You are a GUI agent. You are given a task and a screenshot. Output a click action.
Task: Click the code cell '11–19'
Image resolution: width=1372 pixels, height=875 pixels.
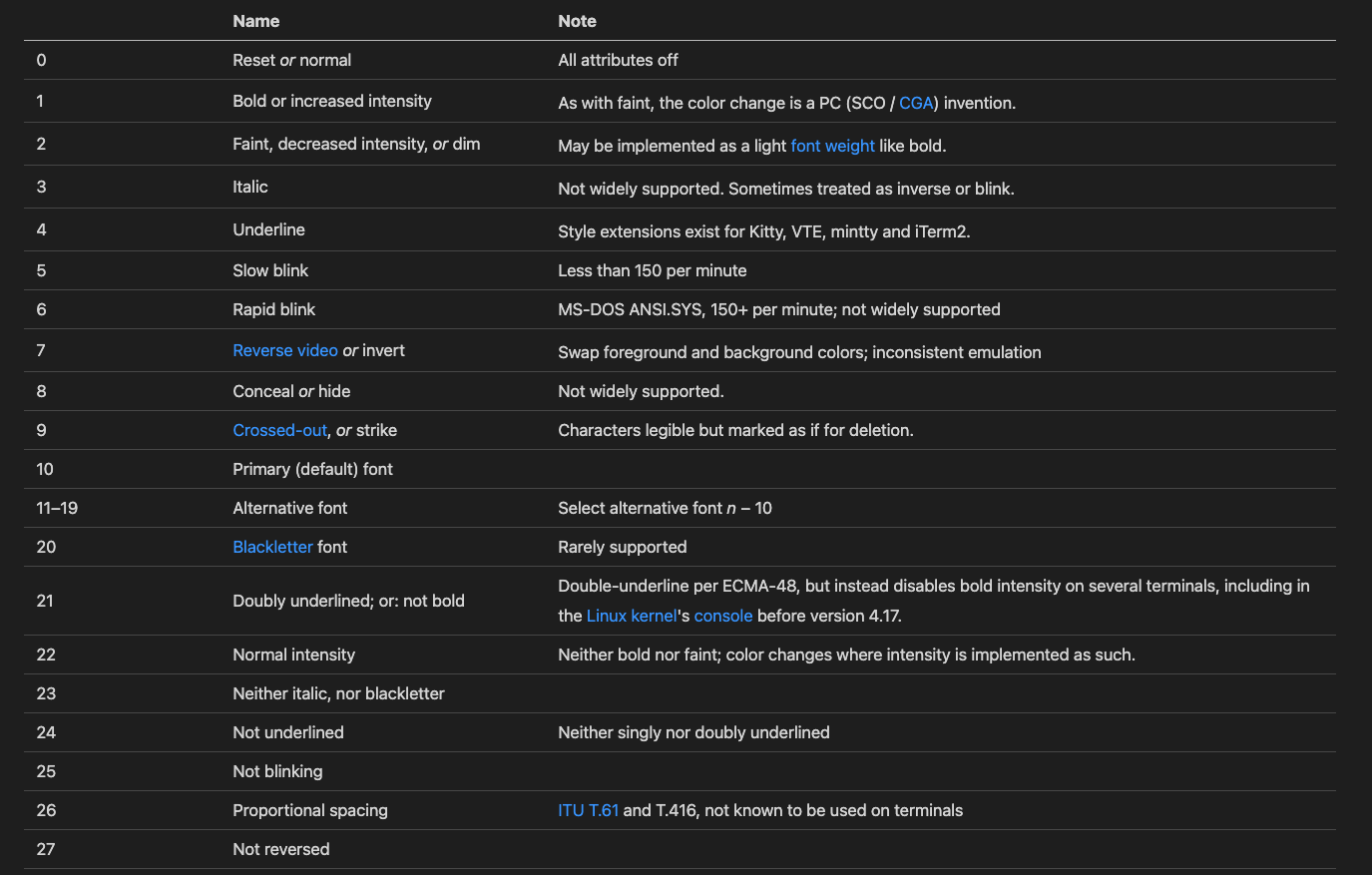click(57, 508)
